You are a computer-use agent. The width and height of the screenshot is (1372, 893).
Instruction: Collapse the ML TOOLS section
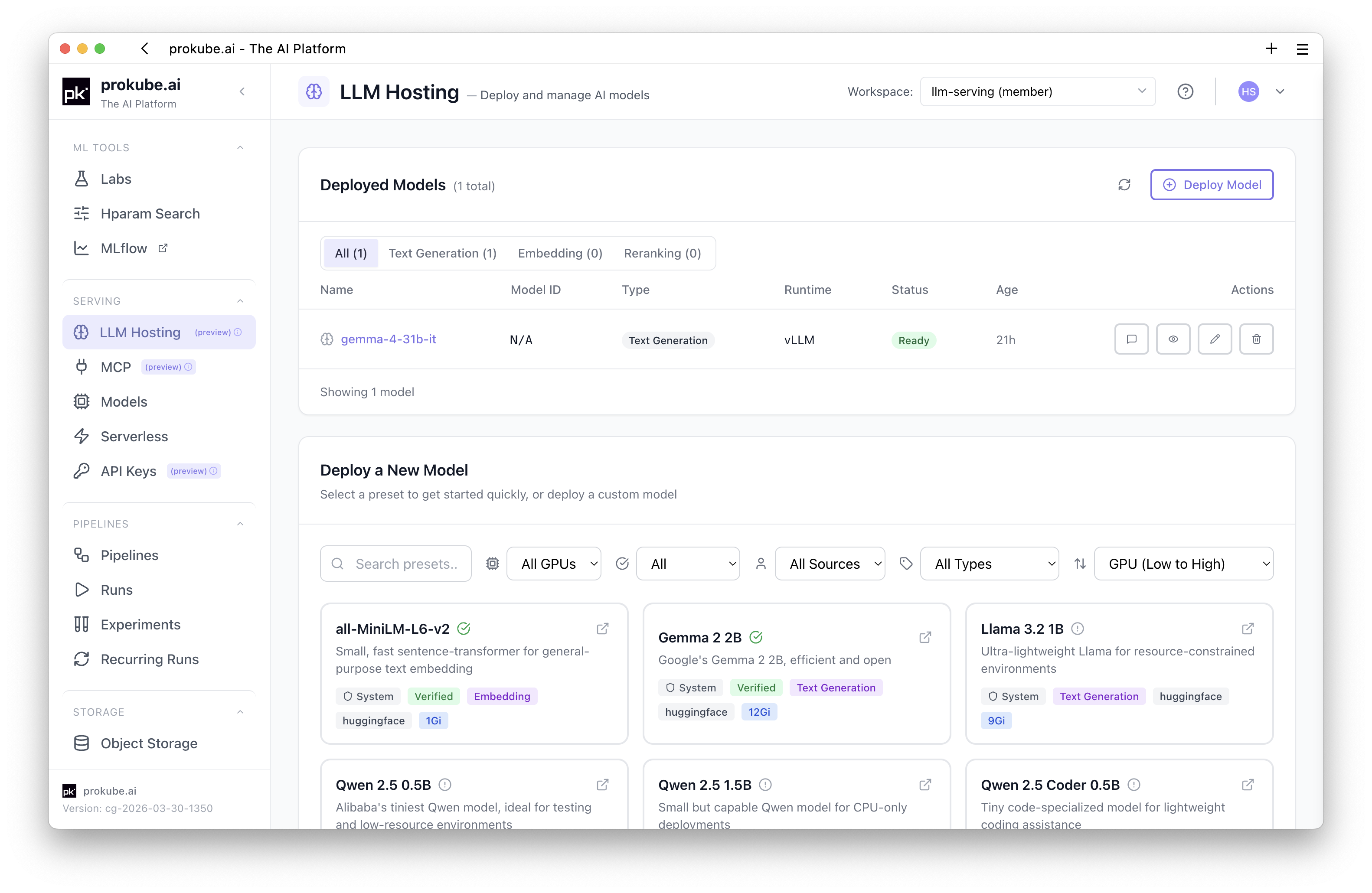click(240, 148)
